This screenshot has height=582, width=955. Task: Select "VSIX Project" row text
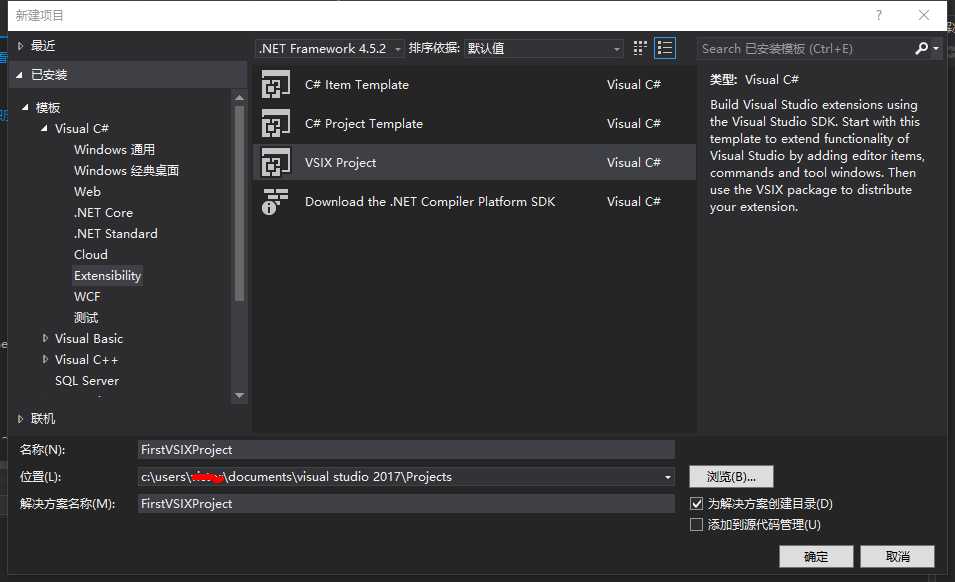click(340, 163)
